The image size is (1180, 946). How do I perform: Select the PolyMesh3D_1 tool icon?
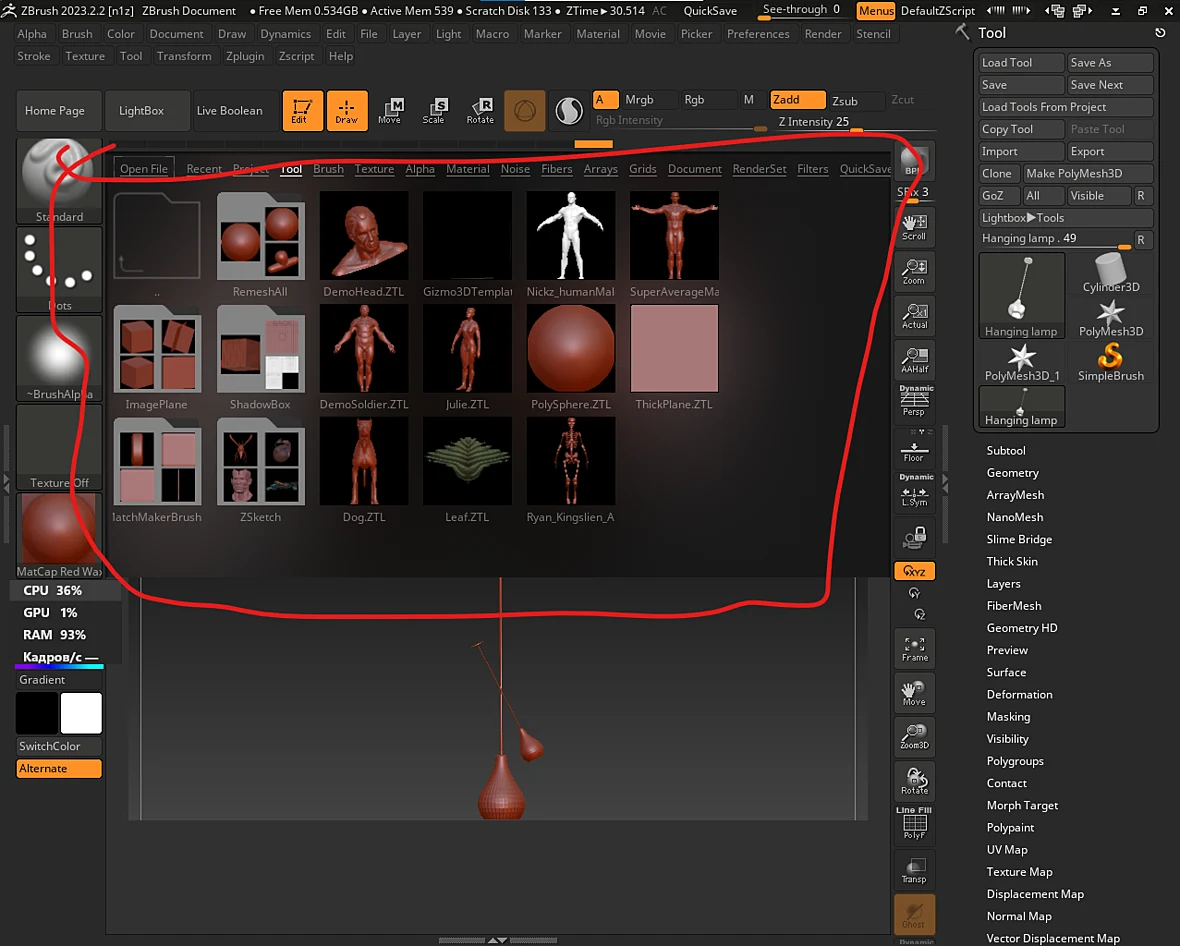1022,362
